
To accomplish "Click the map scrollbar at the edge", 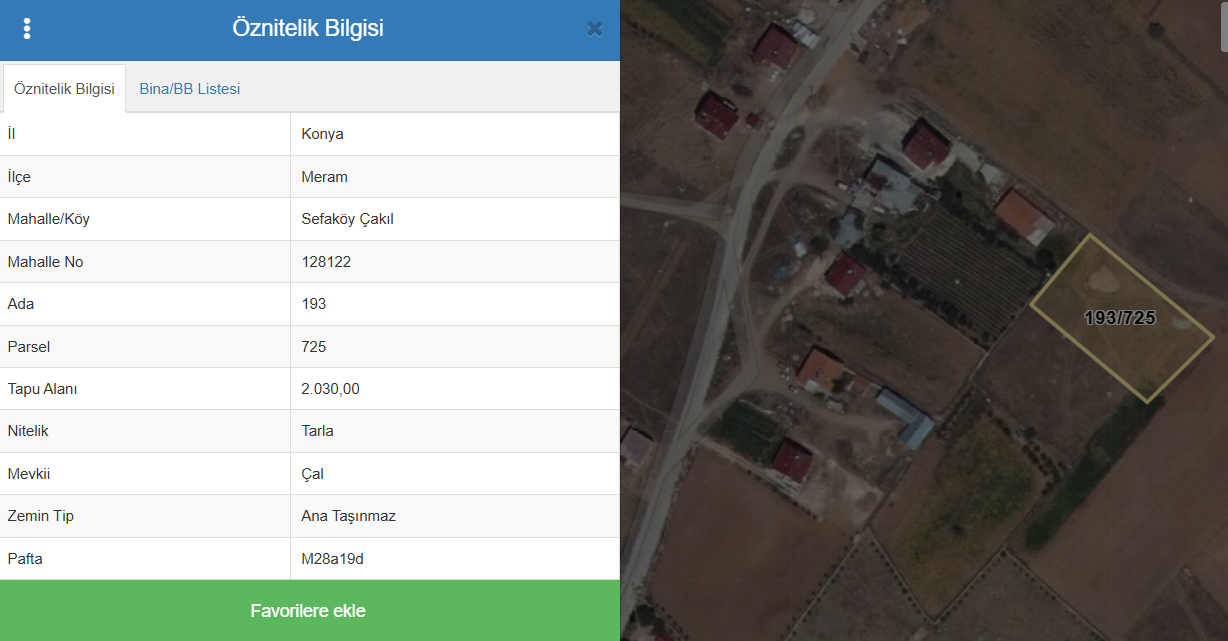I will (1223, 26).
